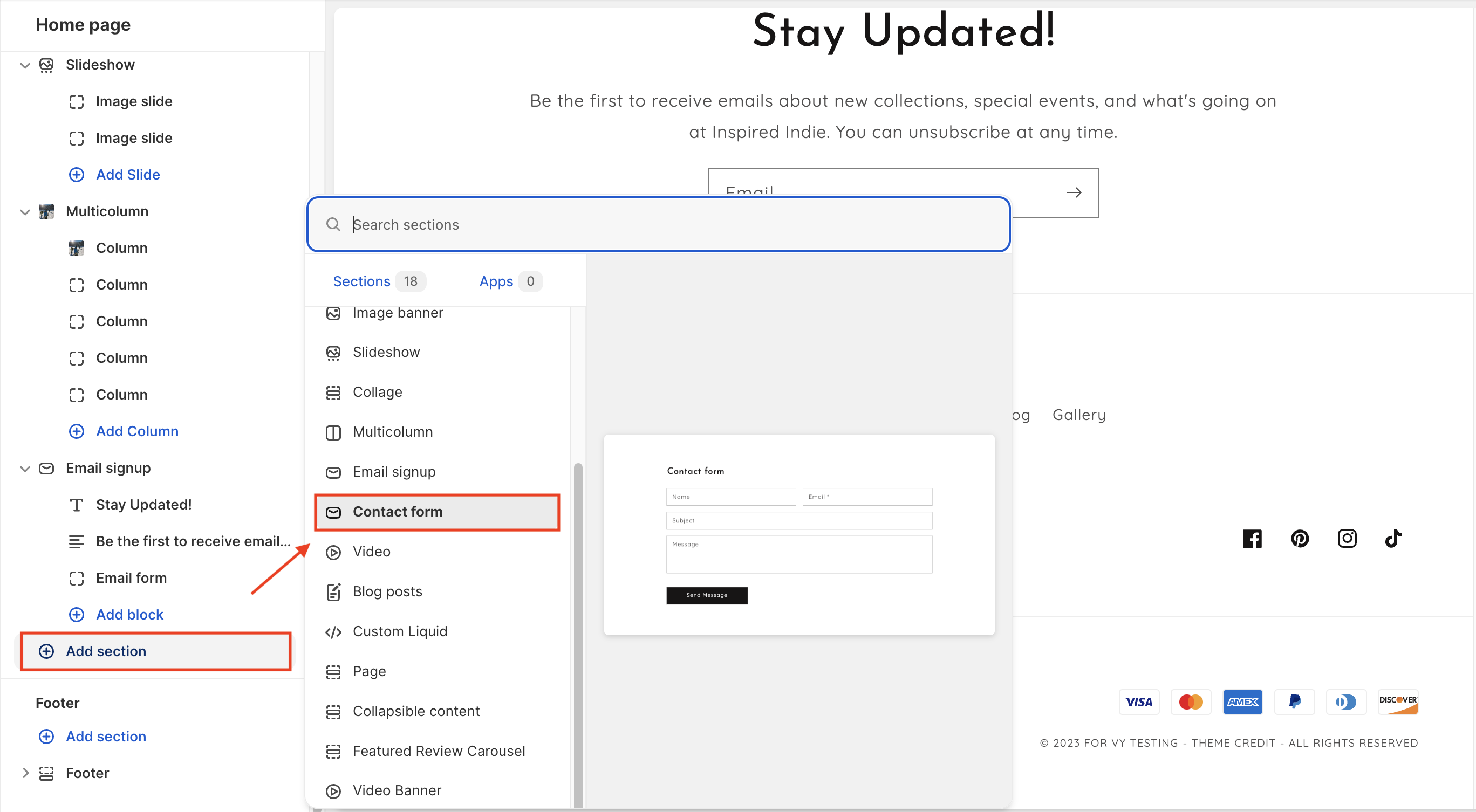Click the Facebook icon in the footer
Screen dimensions: 1476x812
click(x=1252, y=539)
